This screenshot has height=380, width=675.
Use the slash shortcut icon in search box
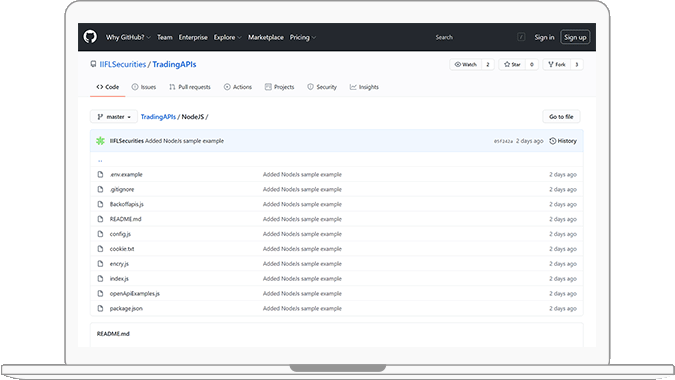coord(521,37)
